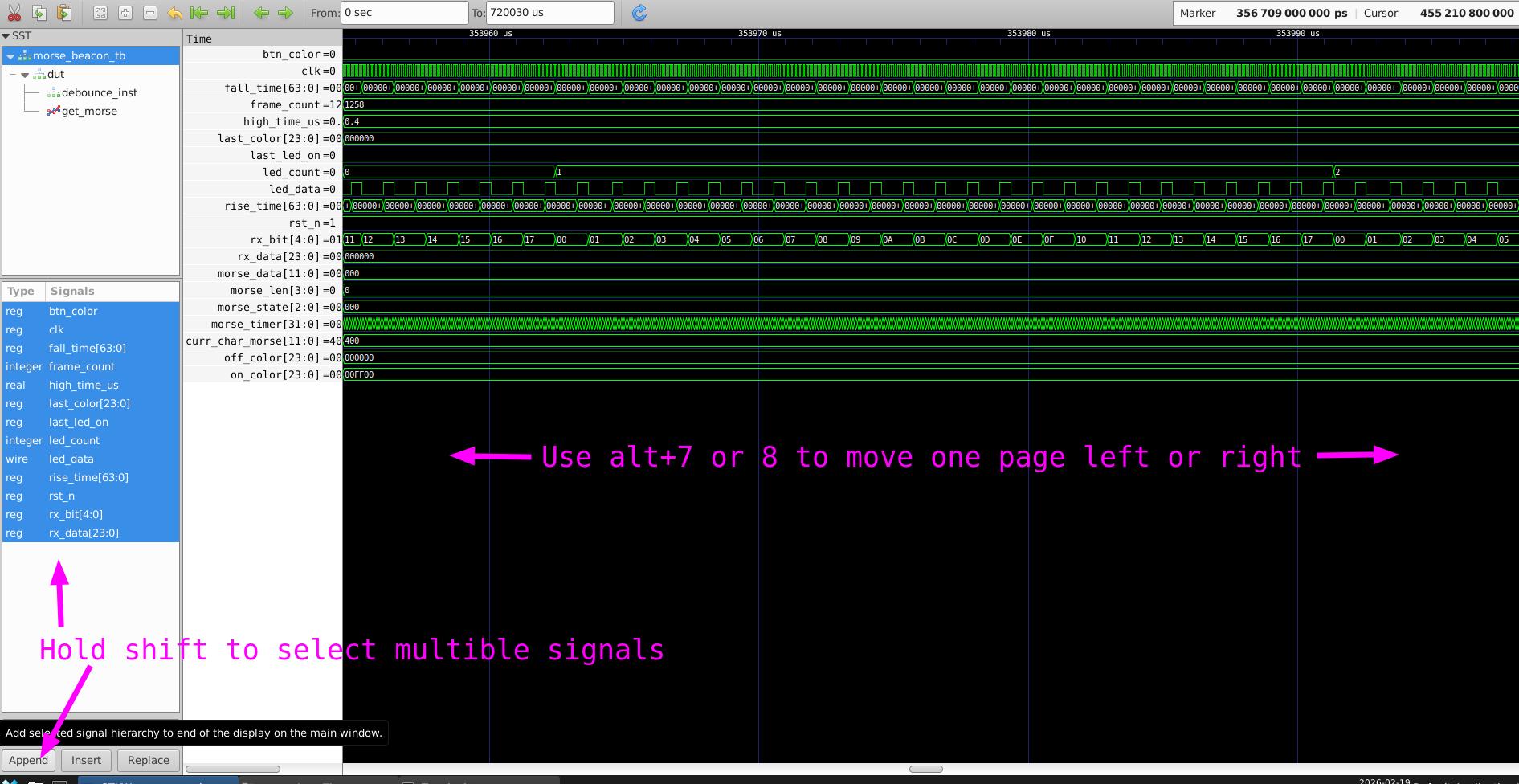
Task: Select debounce_inst in the hierarchy tree
Action: pos(99,92)
